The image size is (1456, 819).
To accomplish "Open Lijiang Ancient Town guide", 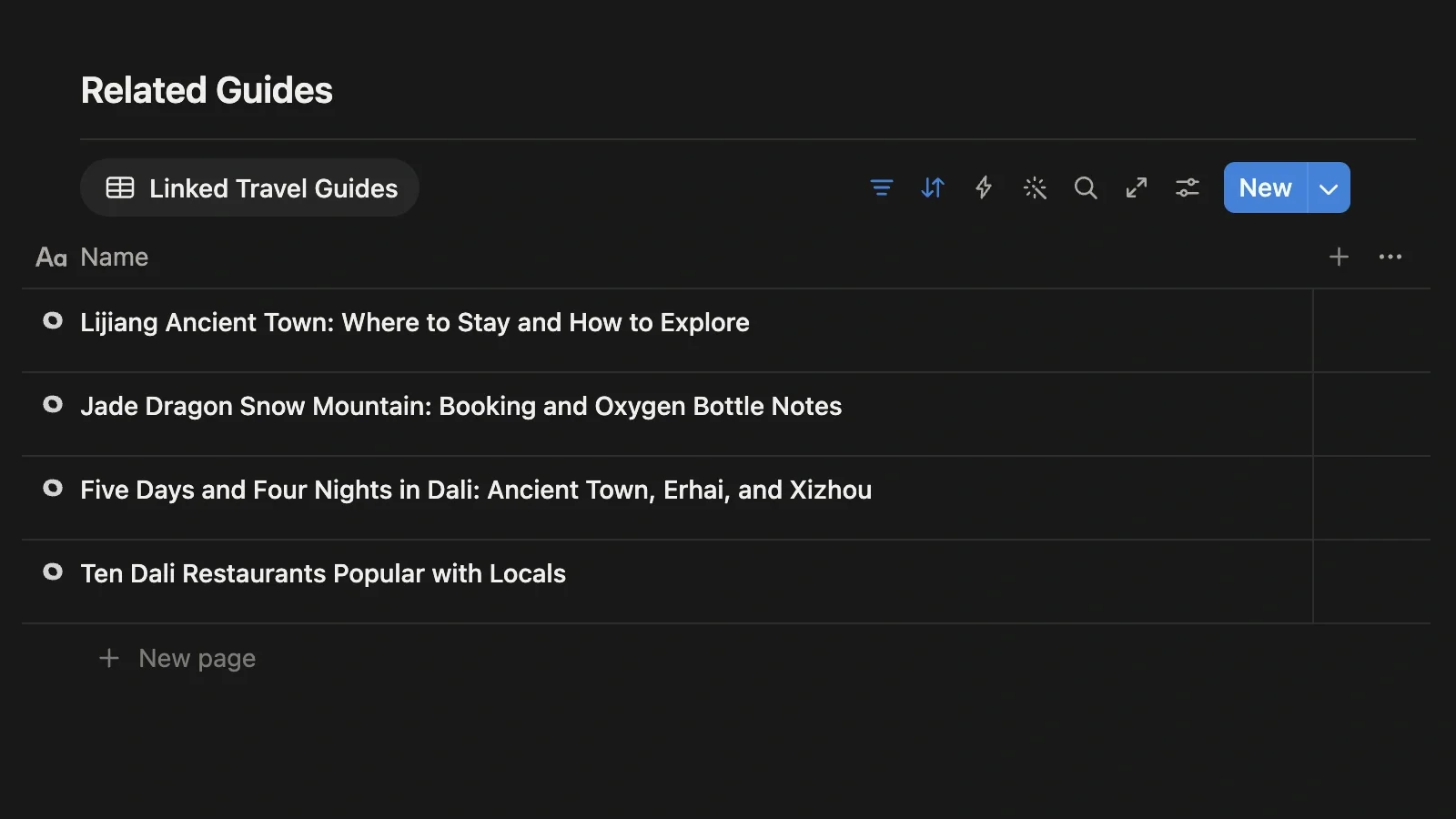I will pyautogui.click(x=415, y=322).
